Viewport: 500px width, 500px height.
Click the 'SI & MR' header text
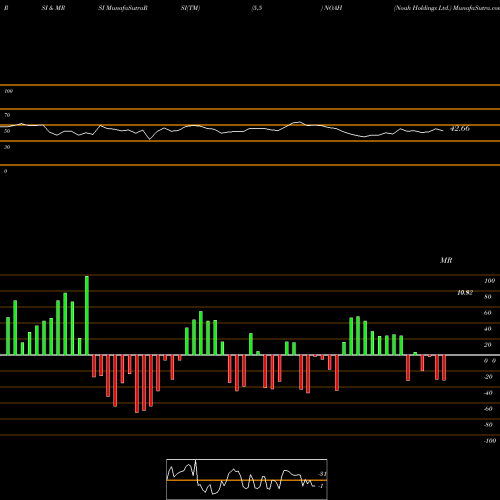[x=53, y=8]
